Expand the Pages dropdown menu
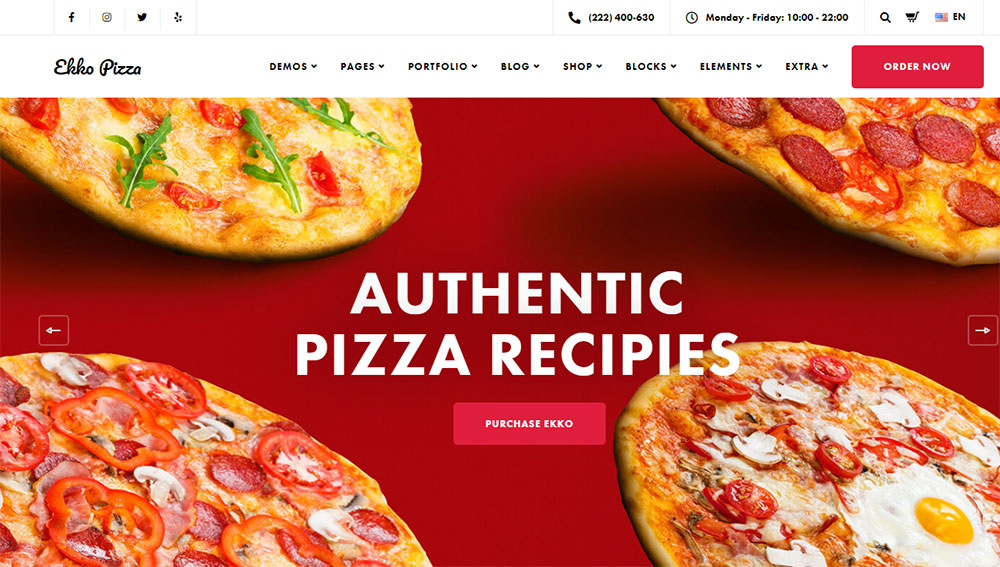Screen dimensions: 1000x567 tap(362, 66)
